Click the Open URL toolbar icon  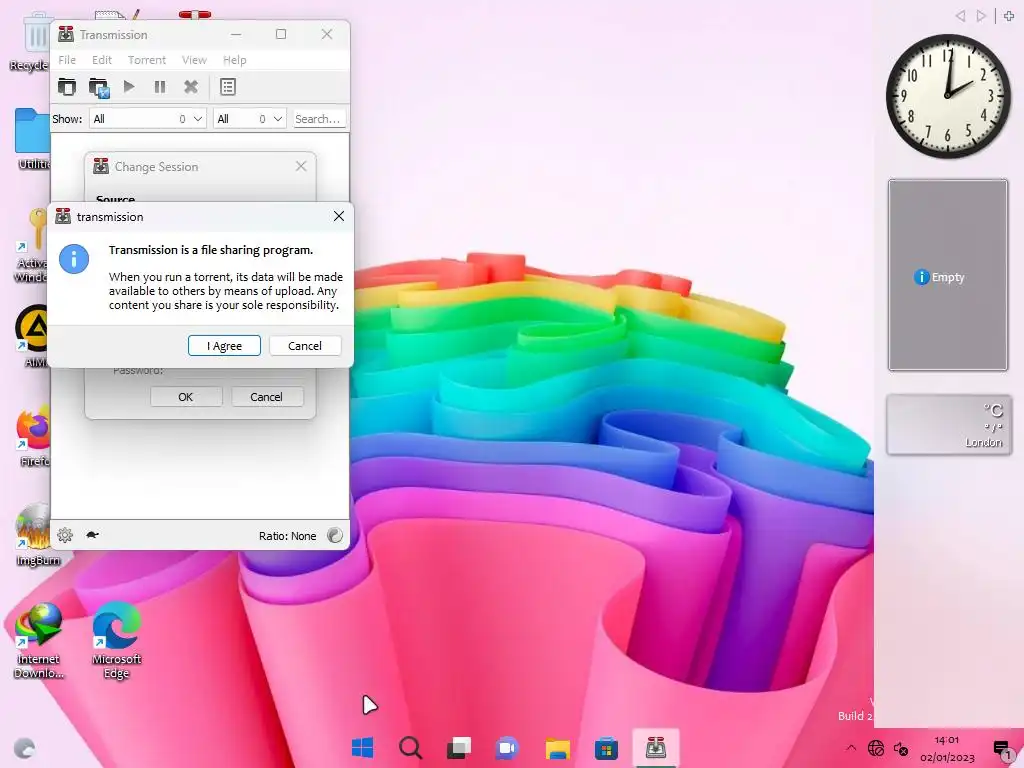point(99,87)
